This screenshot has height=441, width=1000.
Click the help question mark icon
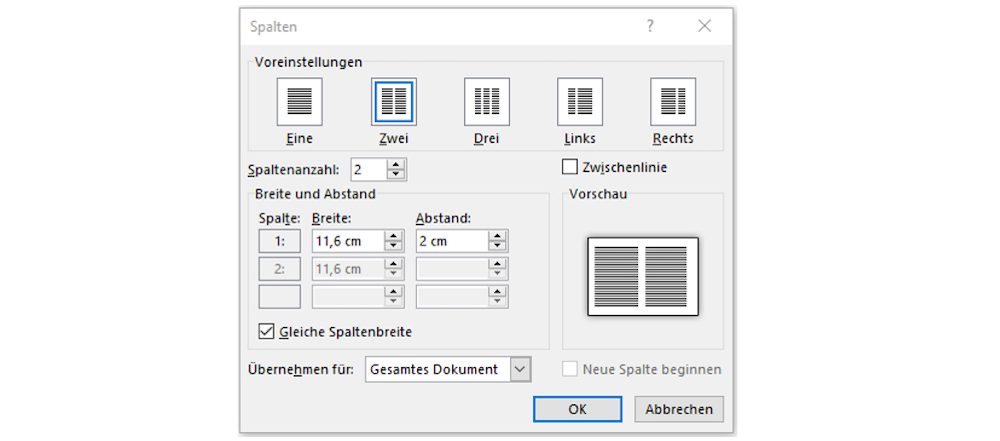coord(650,26)
